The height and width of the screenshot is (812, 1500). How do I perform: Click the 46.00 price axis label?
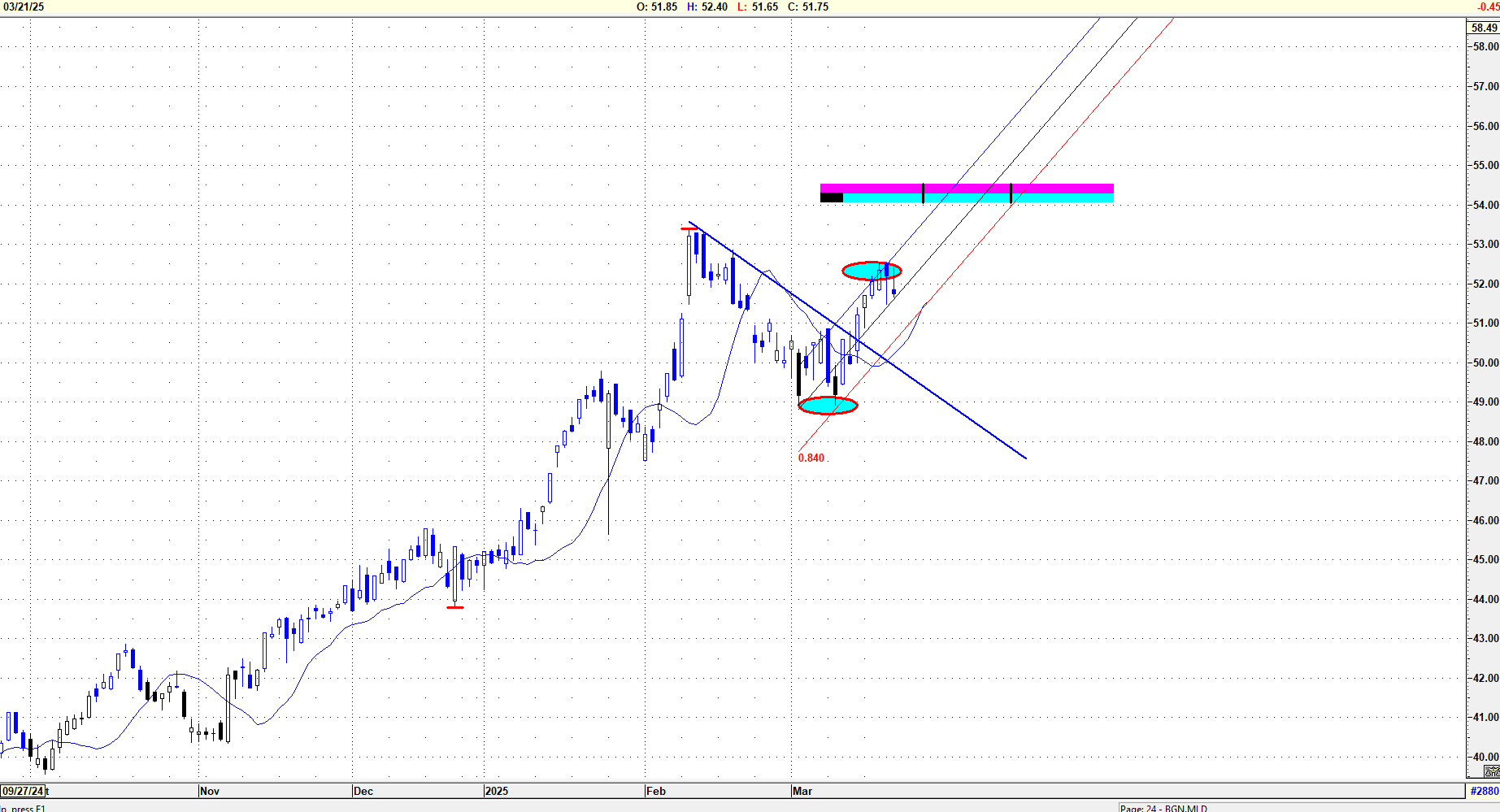pyautogui.click(x=1485, y=520)
